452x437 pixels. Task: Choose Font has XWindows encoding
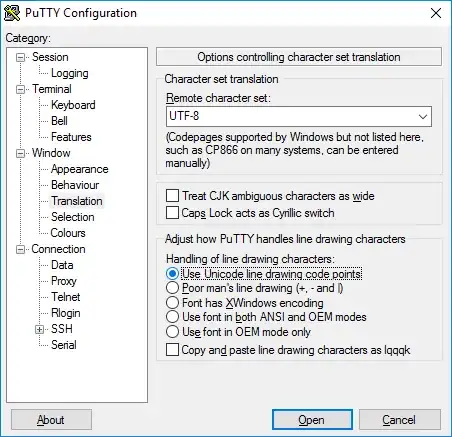[172, 303]
